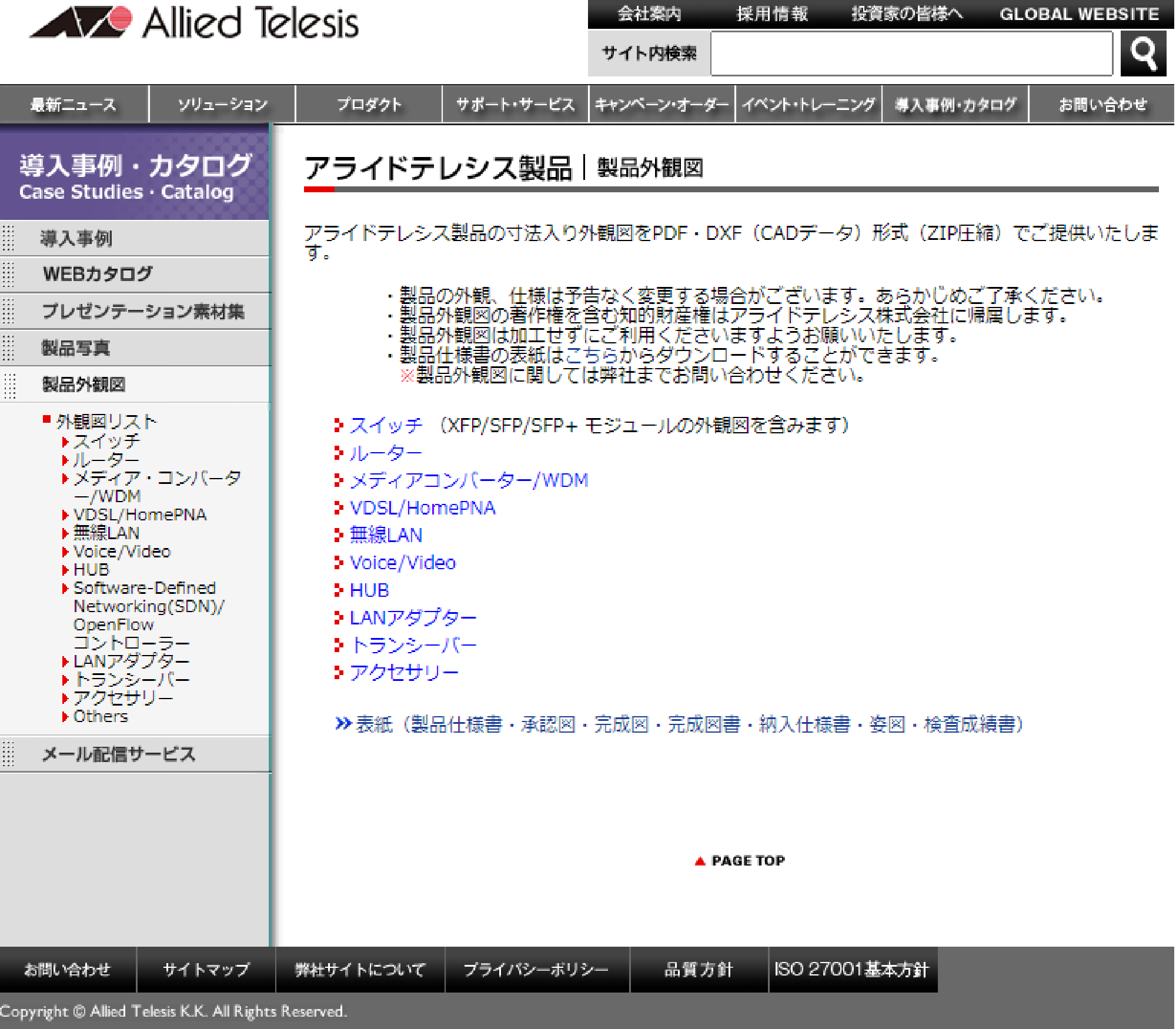Open HUB link in main content
The height and width of the screenshot is (1029, 1176).
369,590
